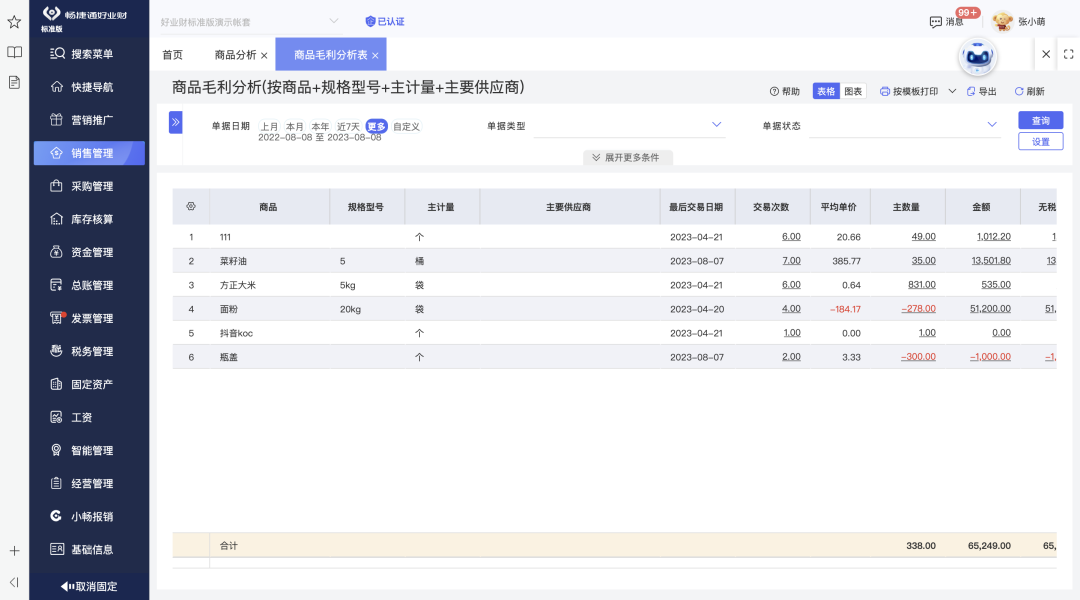Open the robot assistant icon
Viewport: 1080px width, 600px height.
pos(977,57)
